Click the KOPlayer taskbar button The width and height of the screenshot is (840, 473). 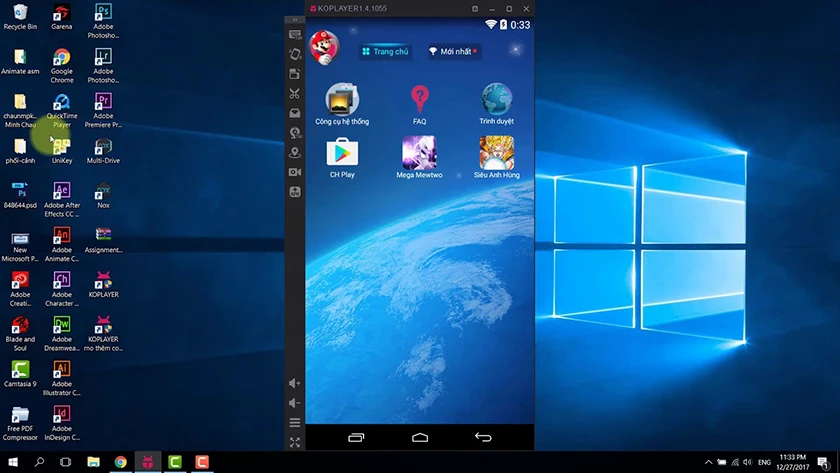pos(148,462)
